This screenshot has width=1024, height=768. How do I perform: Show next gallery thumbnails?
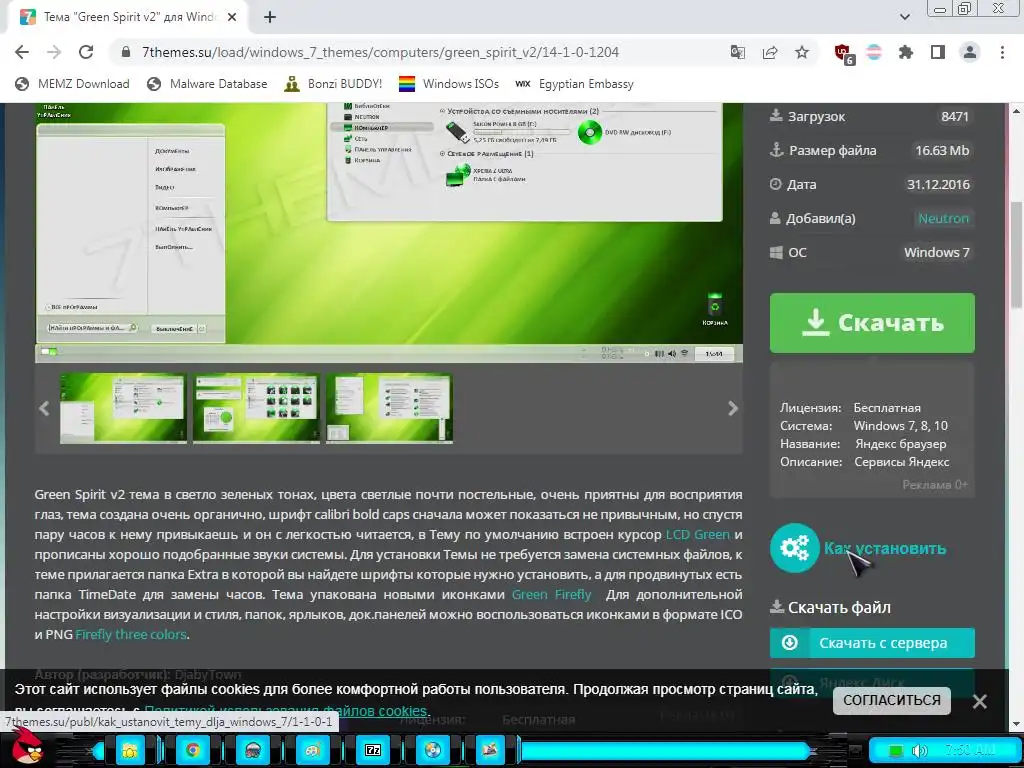[733, 408]
